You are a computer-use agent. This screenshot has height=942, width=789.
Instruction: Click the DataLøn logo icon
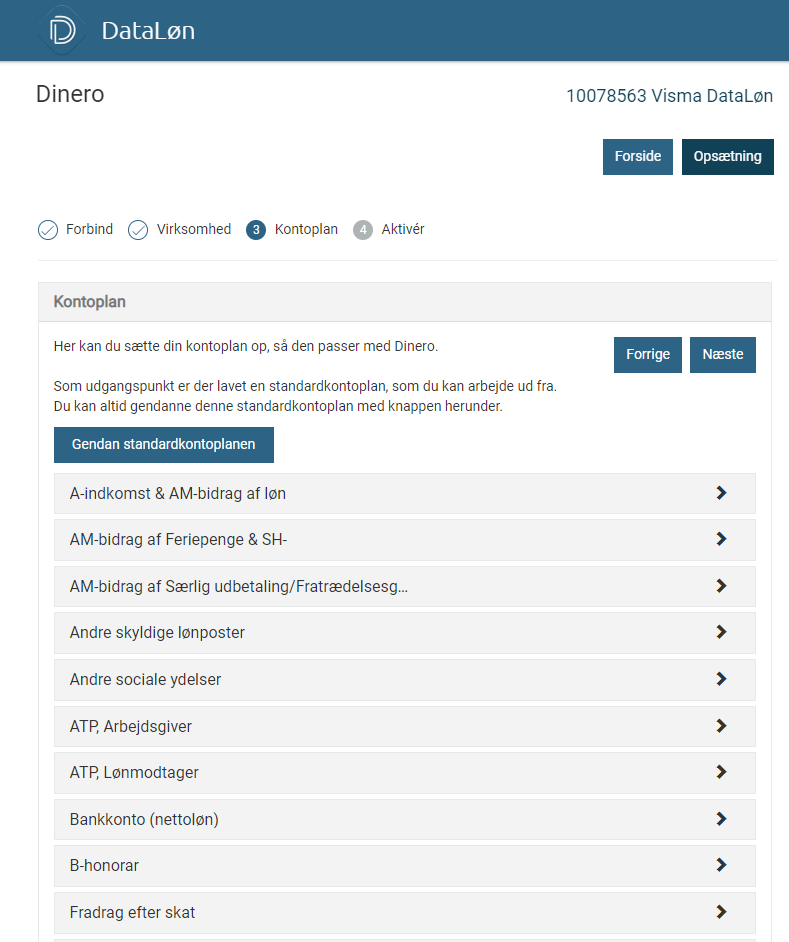tap(62, 30)
